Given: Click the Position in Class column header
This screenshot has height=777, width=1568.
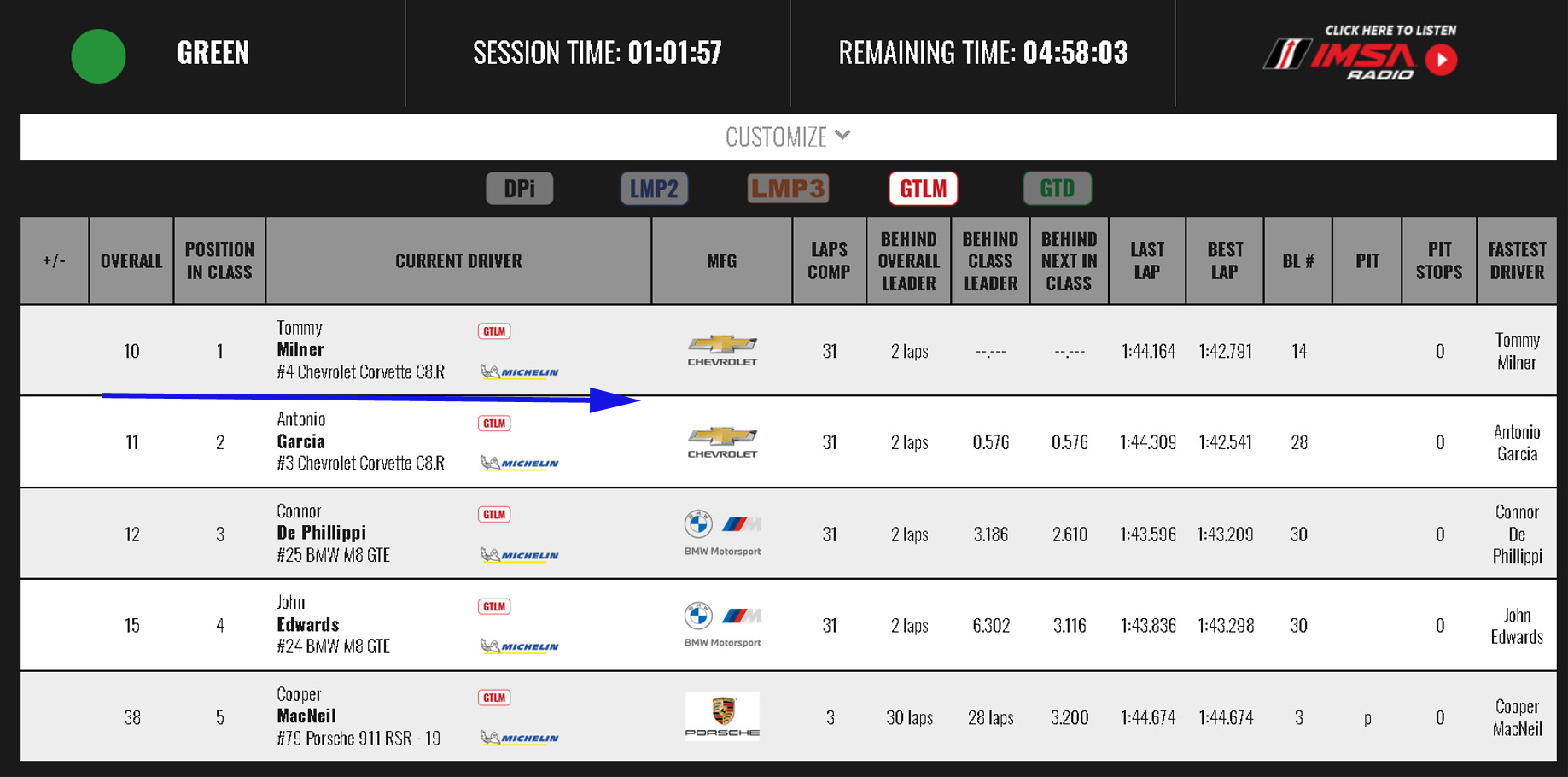Looking at the screenshot, I should click(x=219, y=260).
